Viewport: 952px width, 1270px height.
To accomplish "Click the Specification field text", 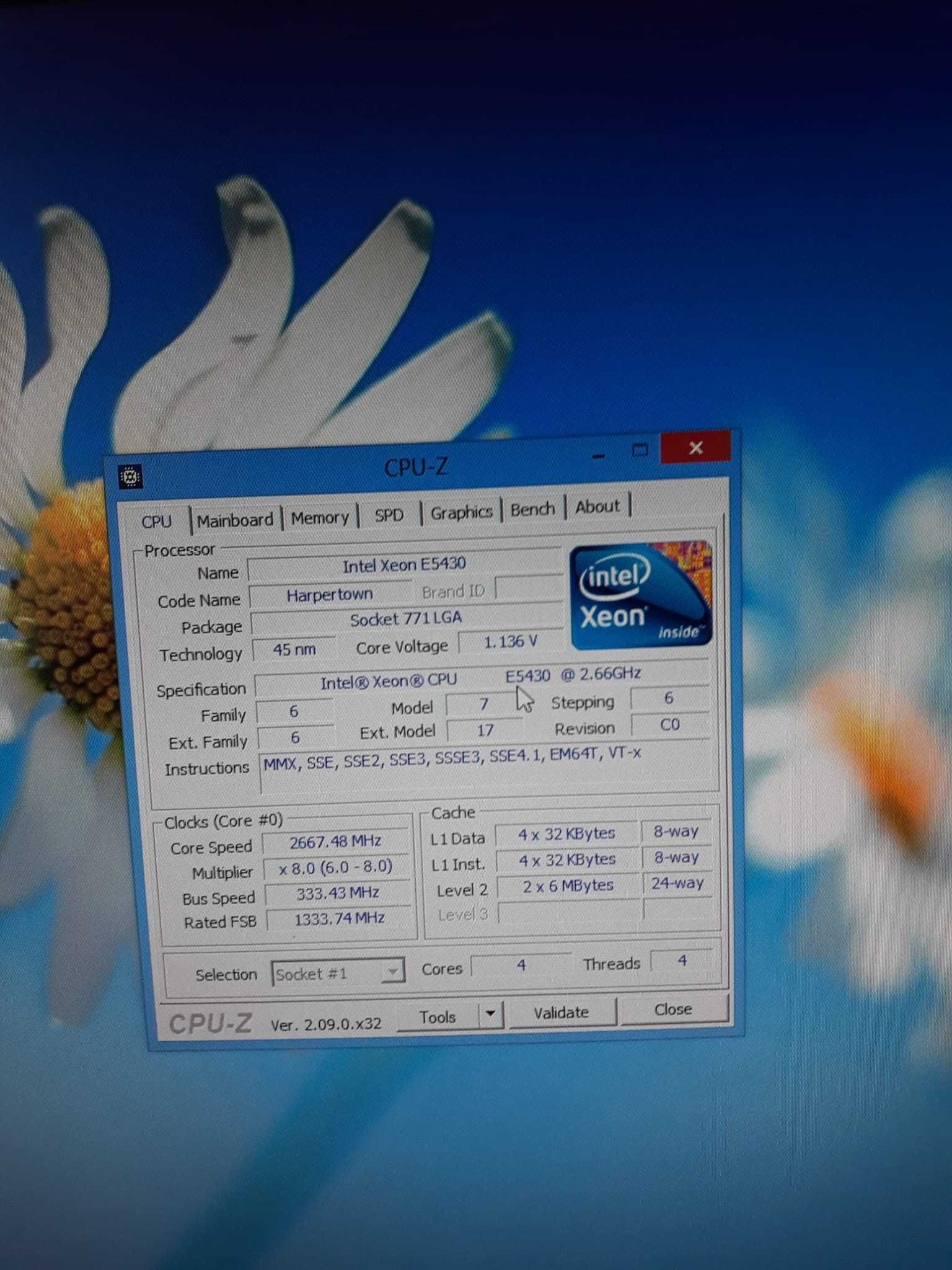I will [x=482, y=678].
